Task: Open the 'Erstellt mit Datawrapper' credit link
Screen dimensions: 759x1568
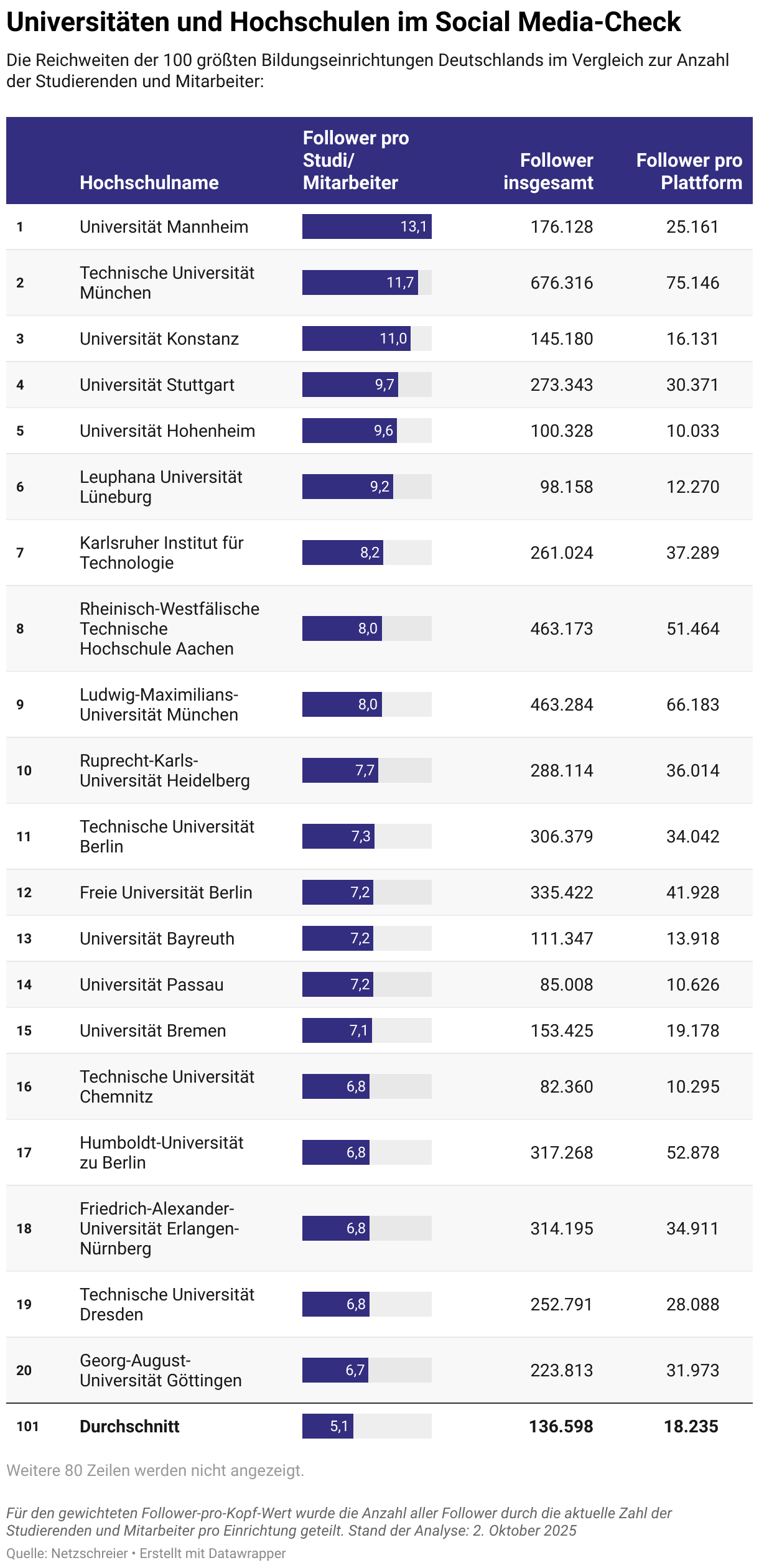Action: point(213,1553)
